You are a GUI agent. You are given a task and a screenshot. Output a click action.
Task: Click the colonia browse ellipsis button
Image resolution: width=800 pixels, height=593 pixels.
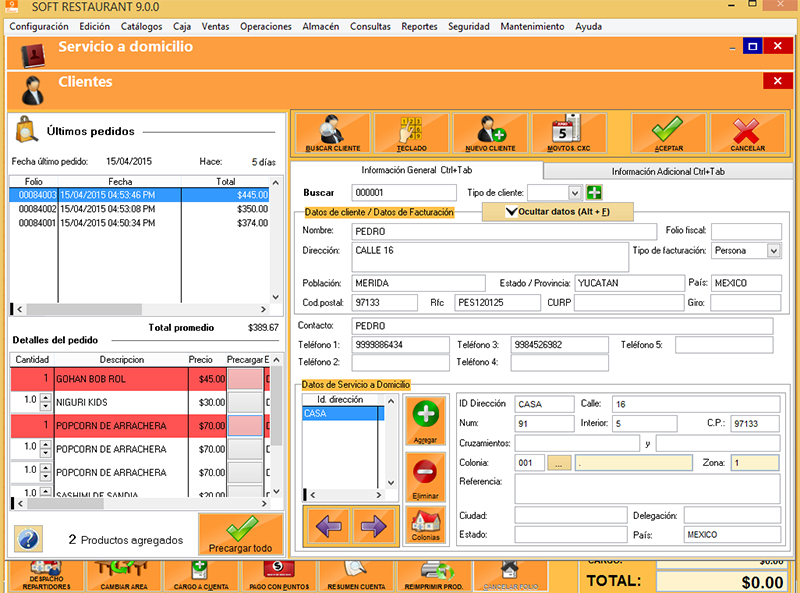pos(559,463)
